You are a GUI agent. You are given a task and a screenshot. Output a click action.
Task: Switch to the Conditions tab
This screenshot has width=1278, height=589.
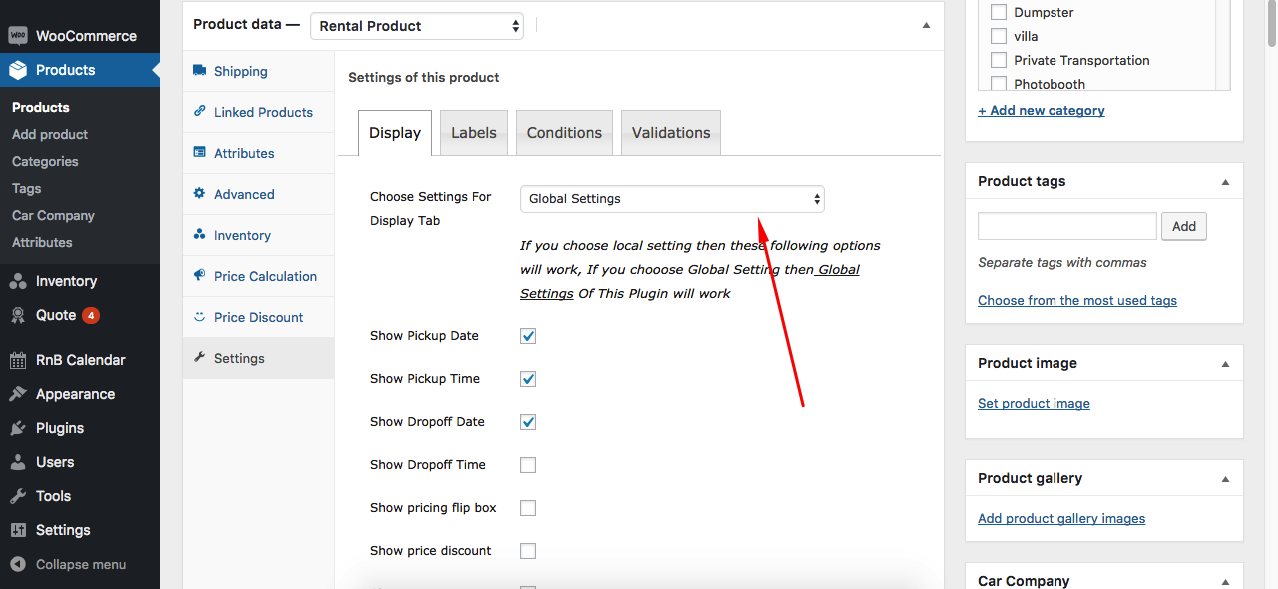coord(564,133)
